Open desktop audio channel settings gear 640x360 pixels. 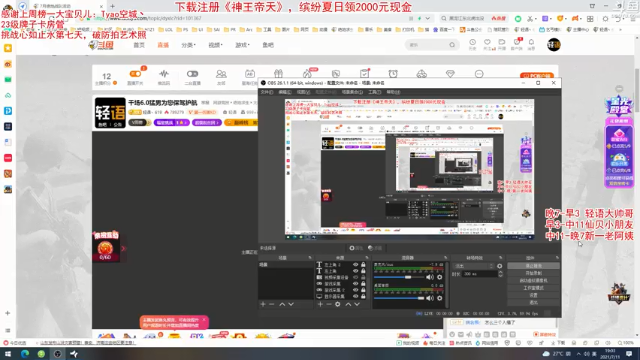point(440,298)
